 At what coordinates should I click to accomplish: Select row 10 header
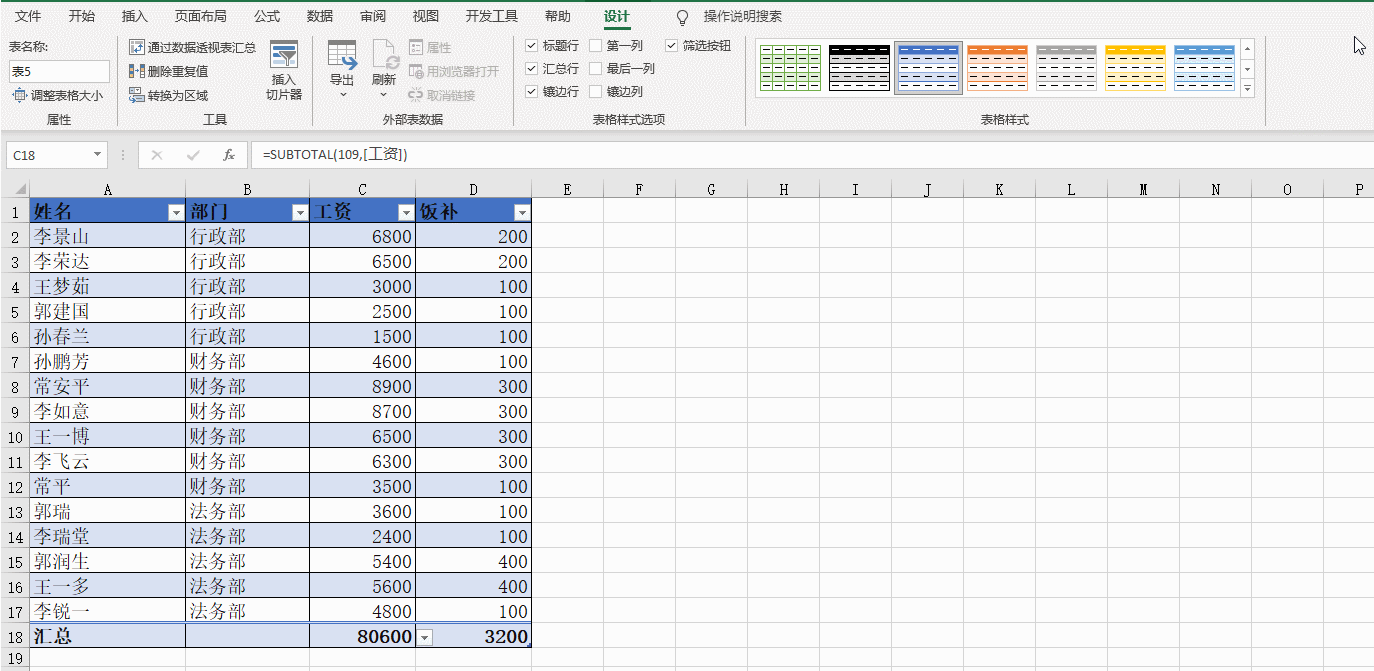[x=15, y=436]
